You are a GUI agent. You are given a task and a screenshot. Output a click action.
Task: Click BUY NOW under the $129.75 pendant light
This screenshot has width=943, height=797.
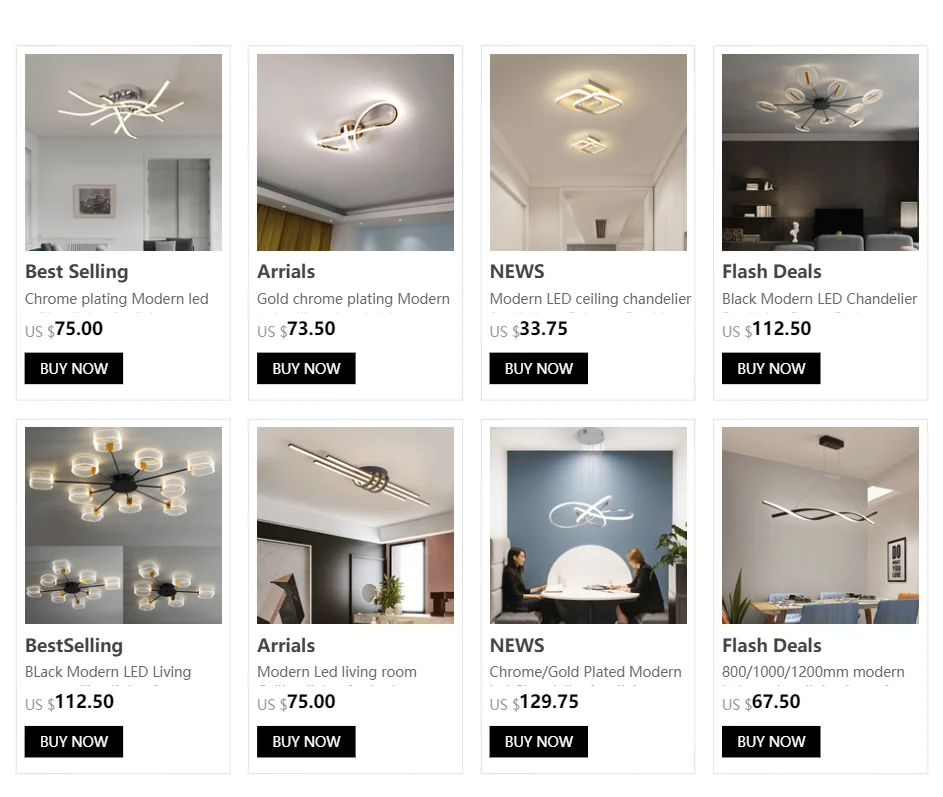[538, 742]
